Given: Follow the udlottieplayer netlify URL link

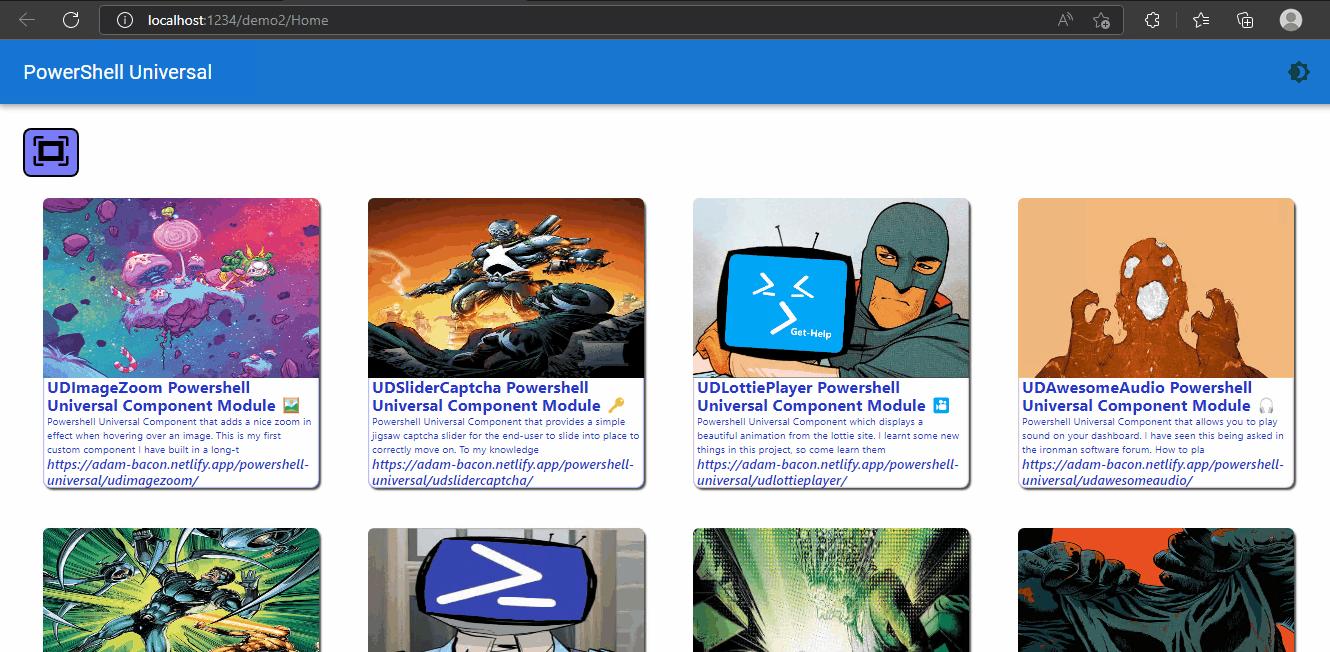Looking at the screenshot, I should [828, 473].
